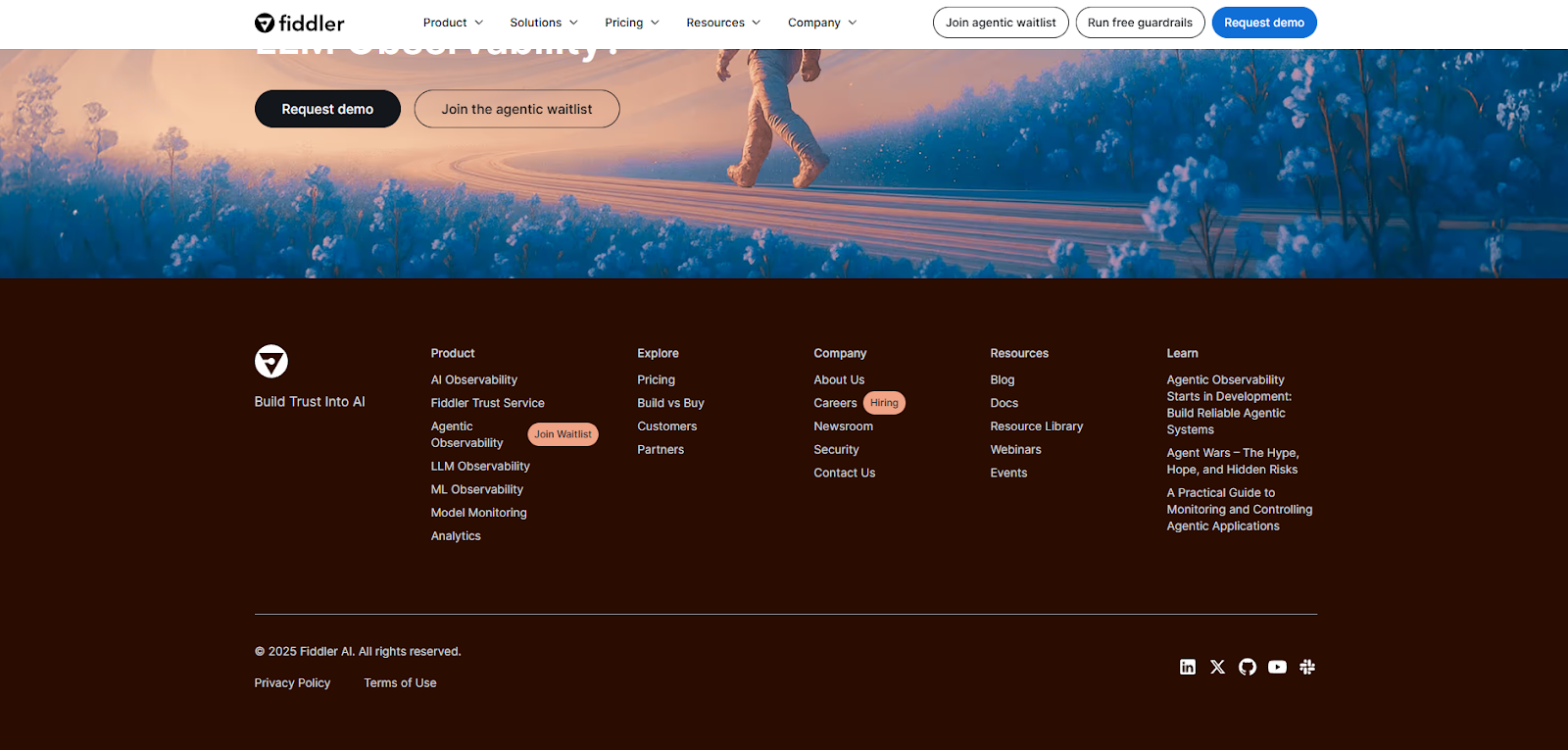Open Careers footer link
Viewport: 1568px width, 750px height.
835,403
